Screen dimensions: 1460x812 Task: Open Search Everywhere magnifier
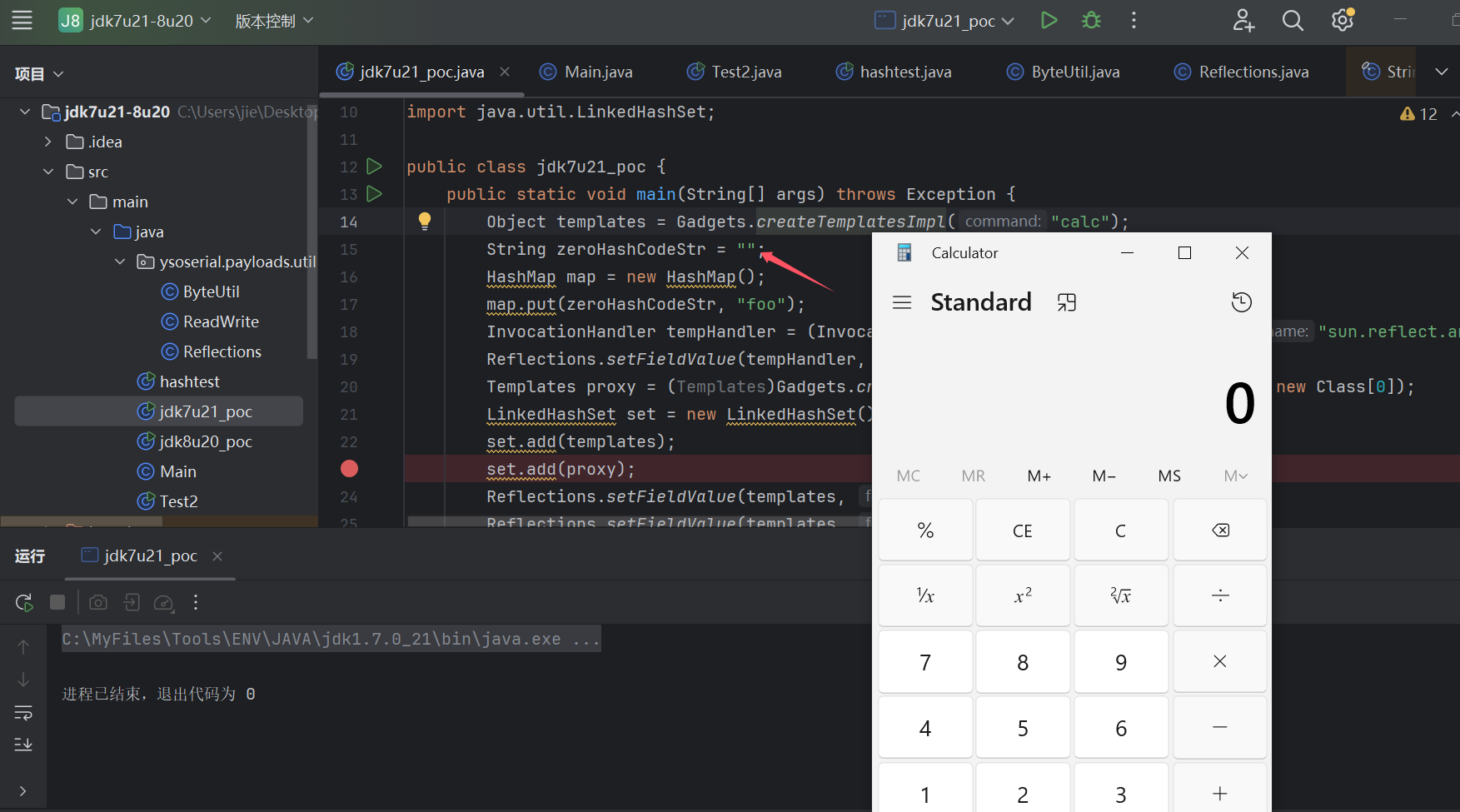[1293, 21]
